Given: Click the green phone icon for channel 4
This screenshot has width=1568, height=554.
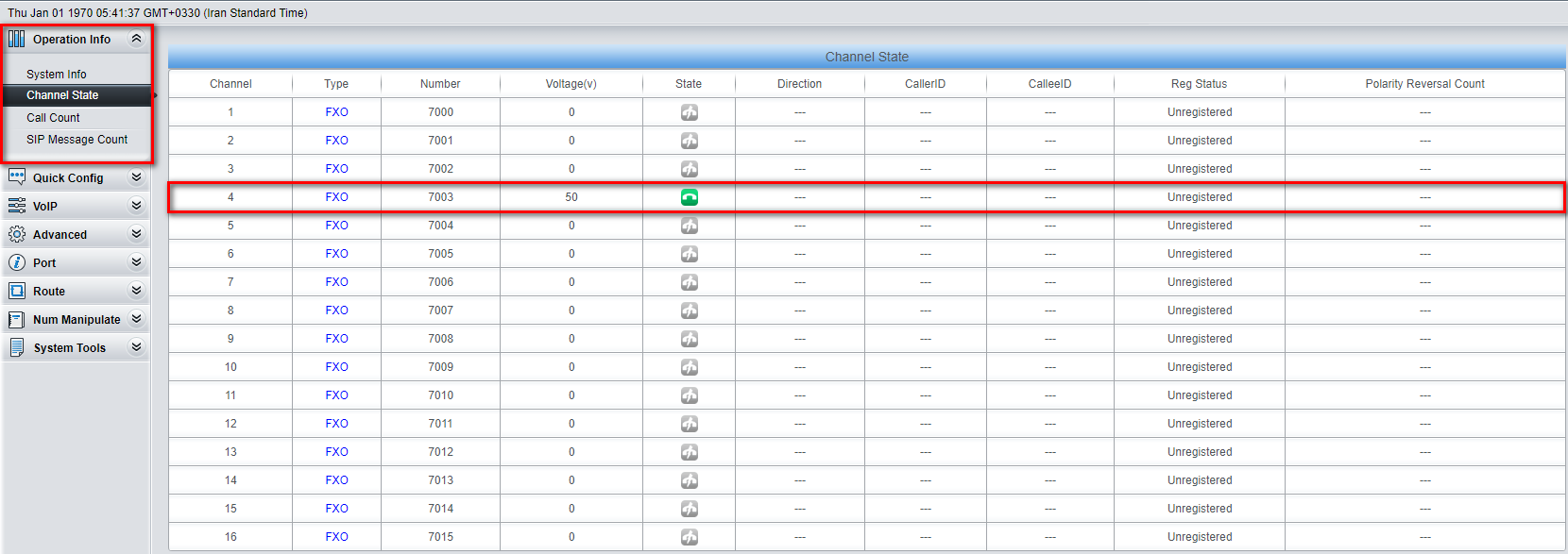Looking at the screenshot, I should (690, 197).
